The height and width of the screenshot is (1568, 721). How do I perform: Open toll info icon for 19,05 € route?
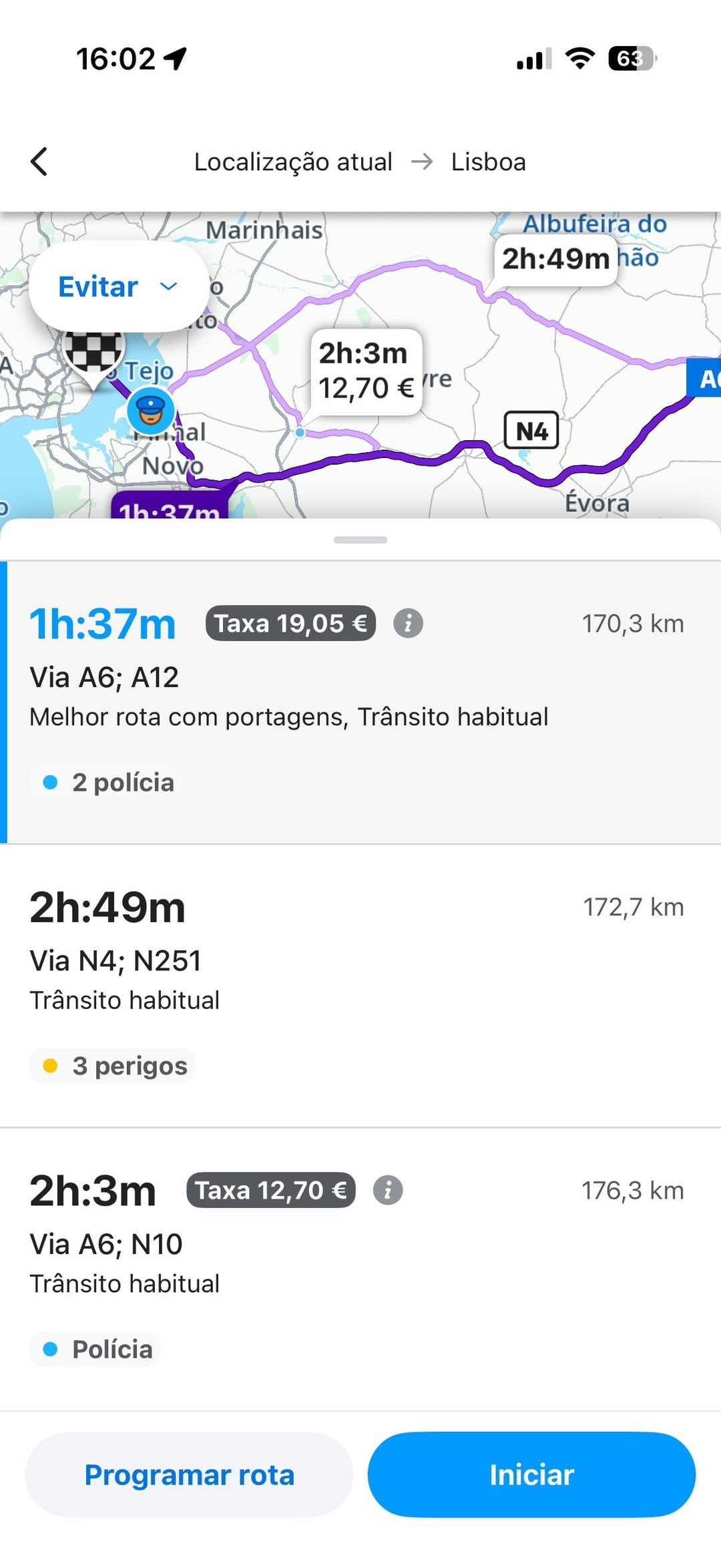click(x=408, y=624)
